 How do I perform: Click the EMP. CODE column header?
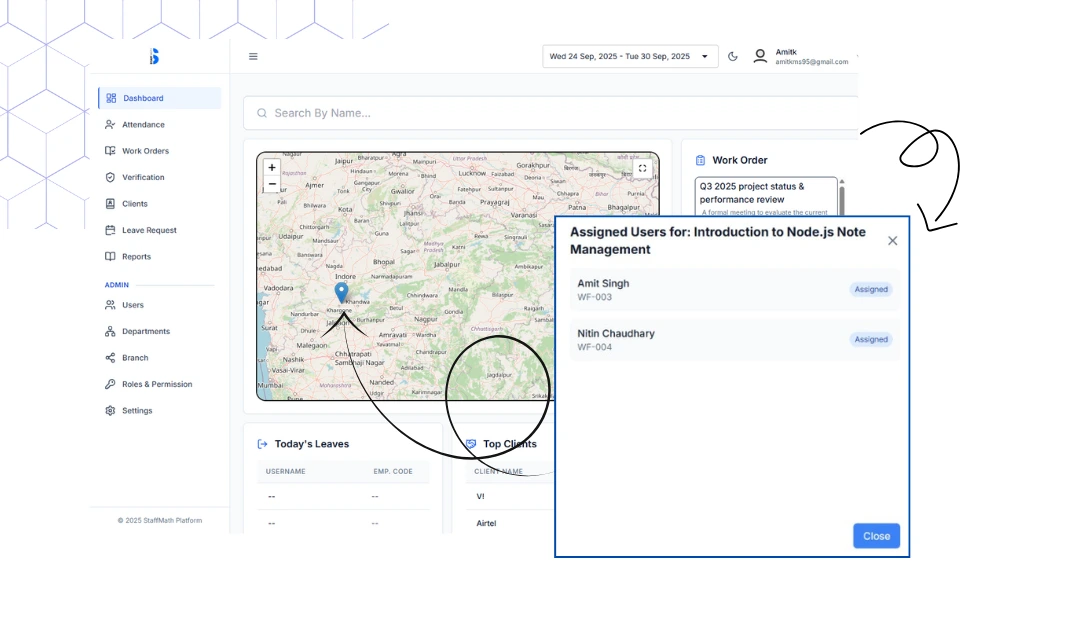(x=393, y=471)
